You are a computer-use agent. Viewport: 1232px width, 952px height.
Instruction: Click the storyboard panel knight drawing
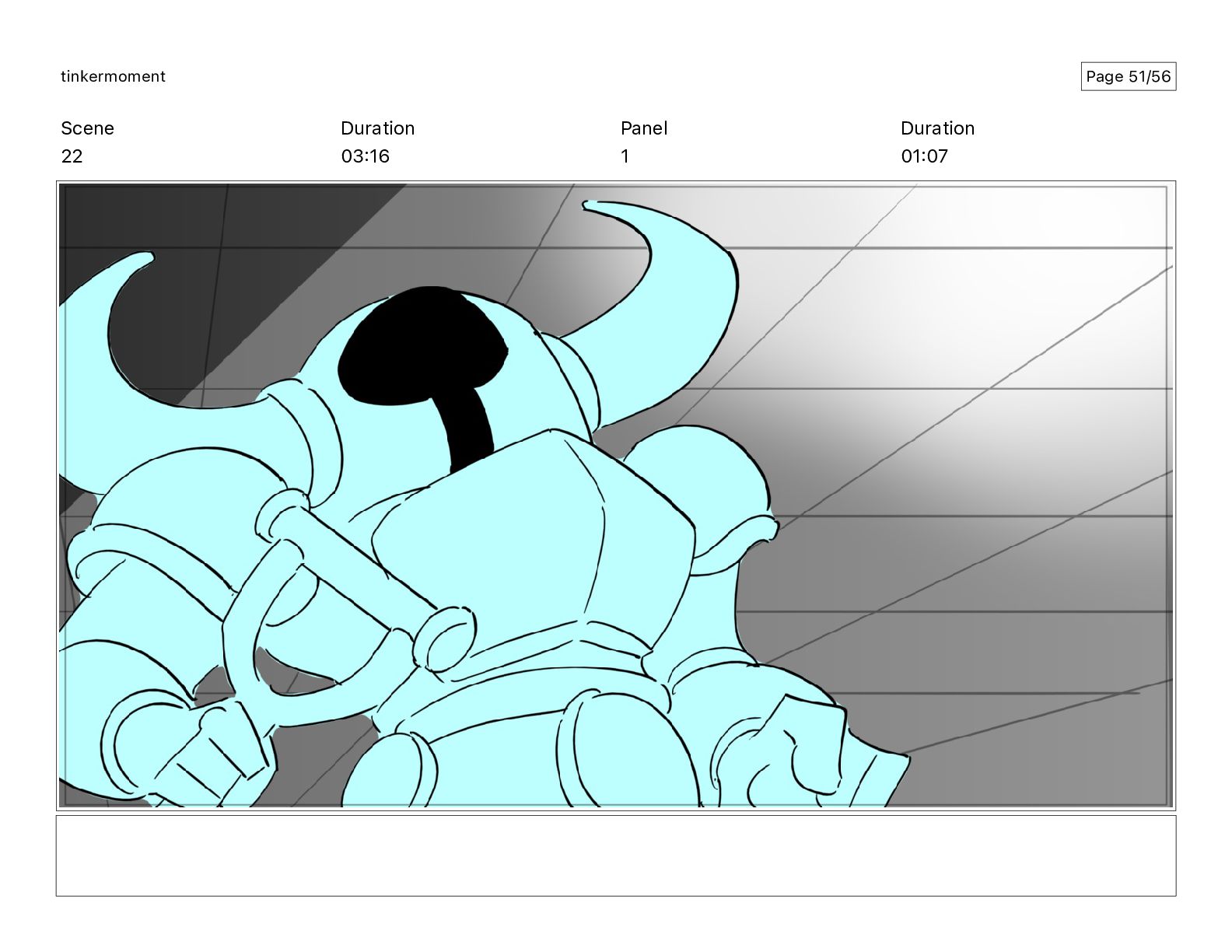(616, 495)
